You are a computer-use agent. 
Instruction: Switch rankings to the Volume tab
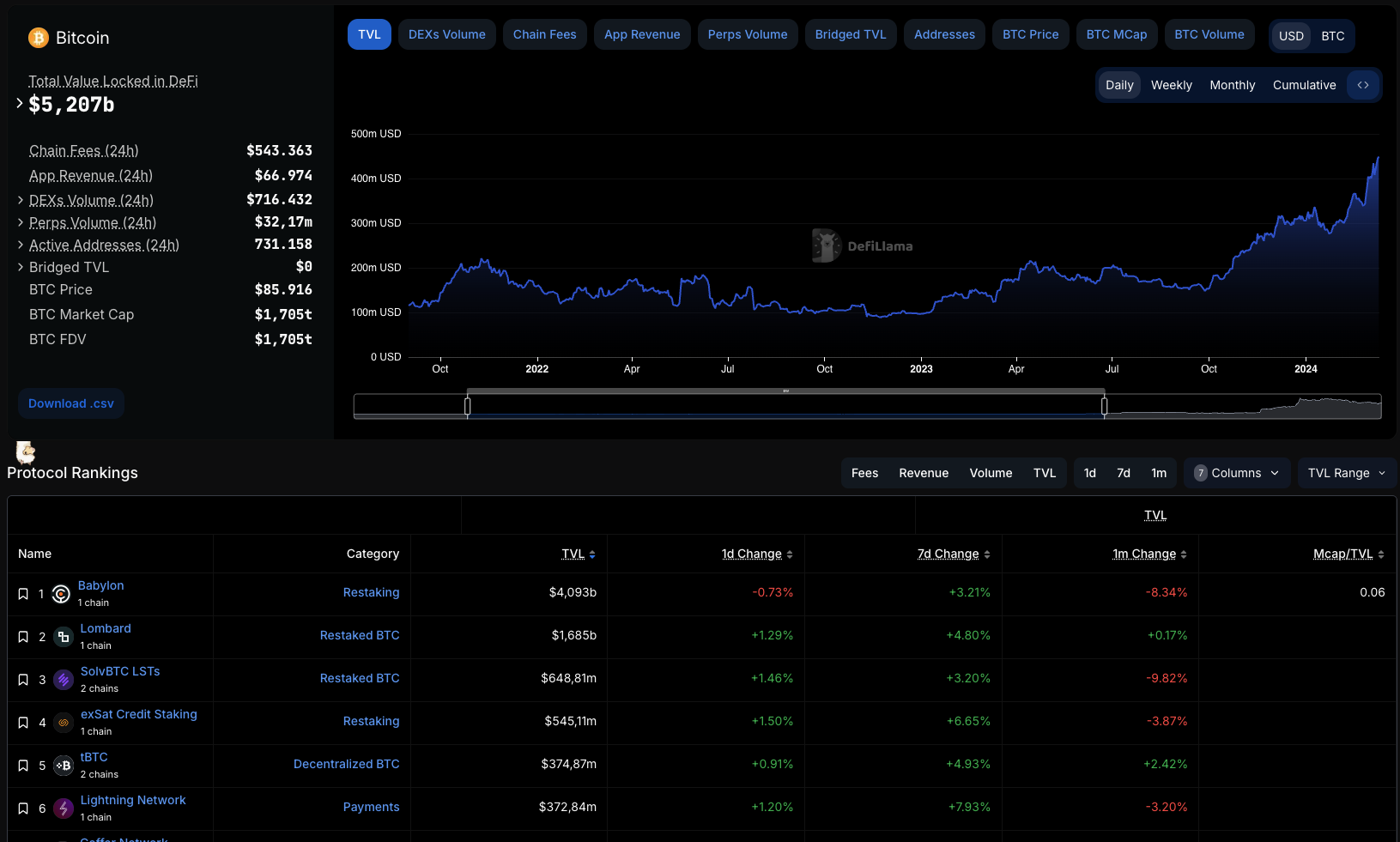(x=991, y=473)
